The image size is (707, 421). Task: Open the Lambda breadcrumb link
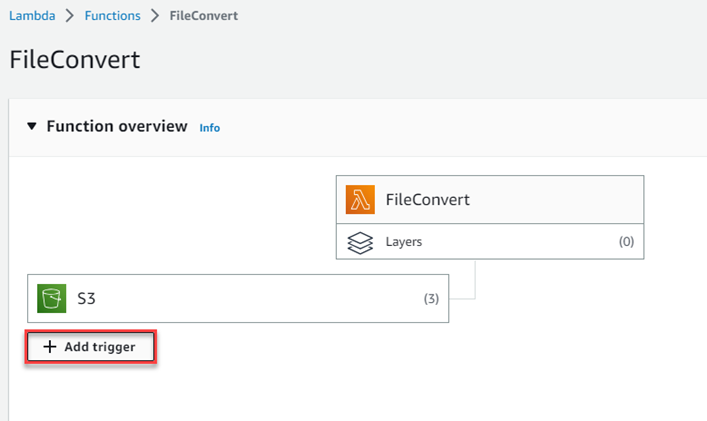pos(32,17)
